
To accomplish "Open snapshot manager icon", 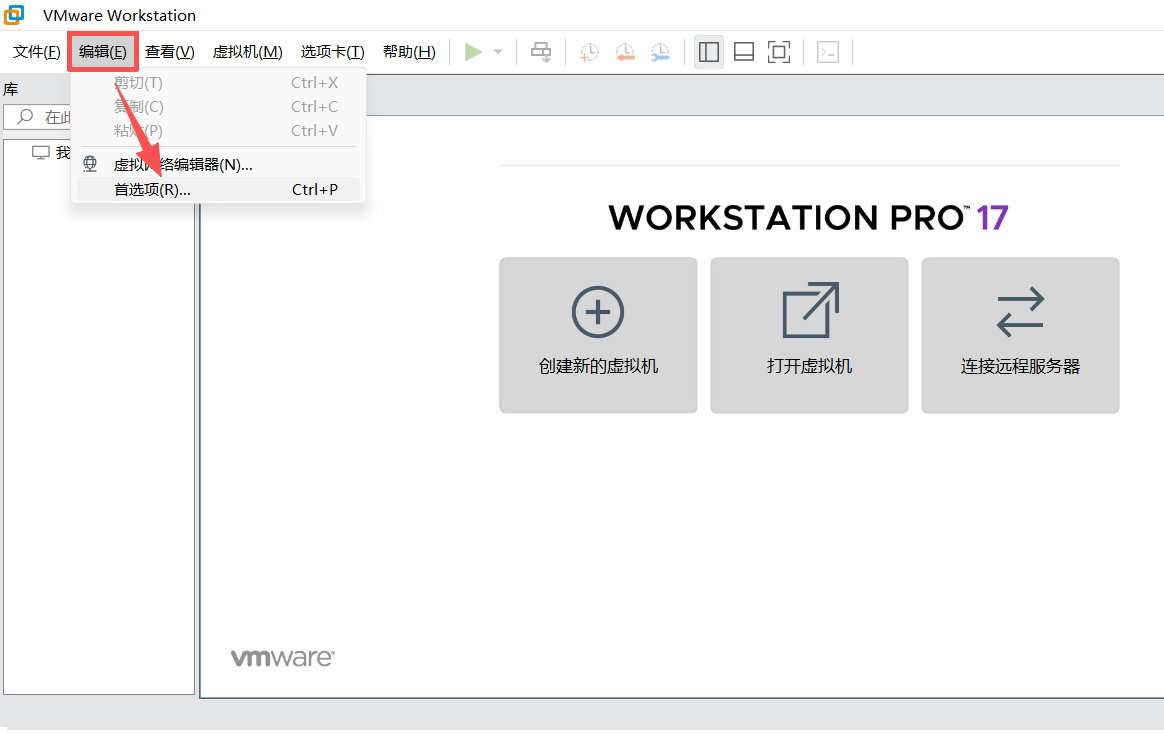I will click(660, 52).
